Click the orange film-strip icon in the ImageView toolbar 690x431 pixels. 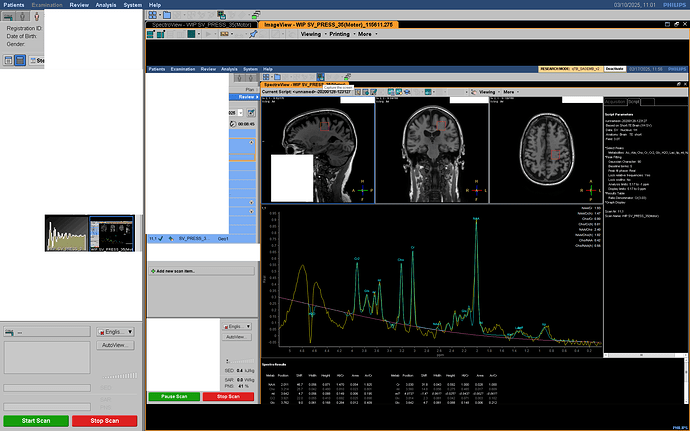coord(224,34)
